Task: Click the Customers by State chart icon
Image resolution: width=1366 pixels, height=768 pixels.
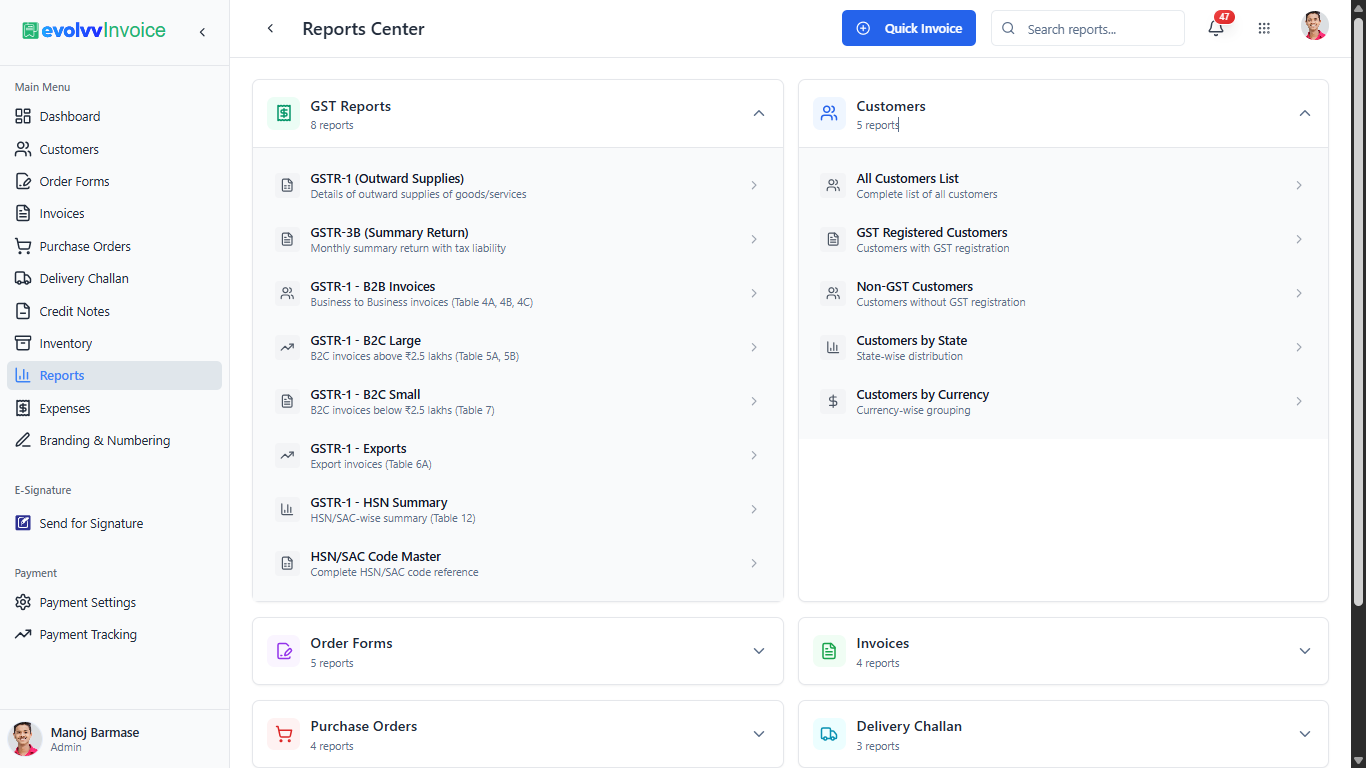Action: point(833,347)
